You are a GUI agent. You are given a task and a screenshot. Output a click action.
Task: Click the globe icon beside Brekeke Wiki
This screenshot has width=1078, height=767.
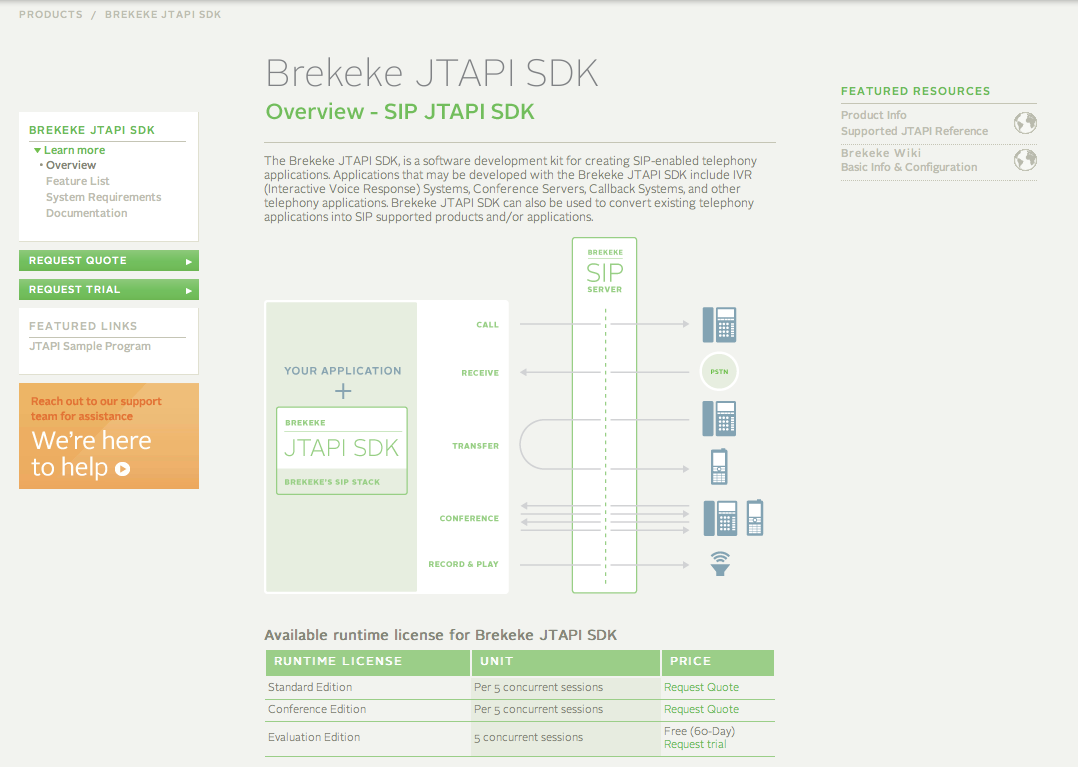click(x=1025, y=159)
